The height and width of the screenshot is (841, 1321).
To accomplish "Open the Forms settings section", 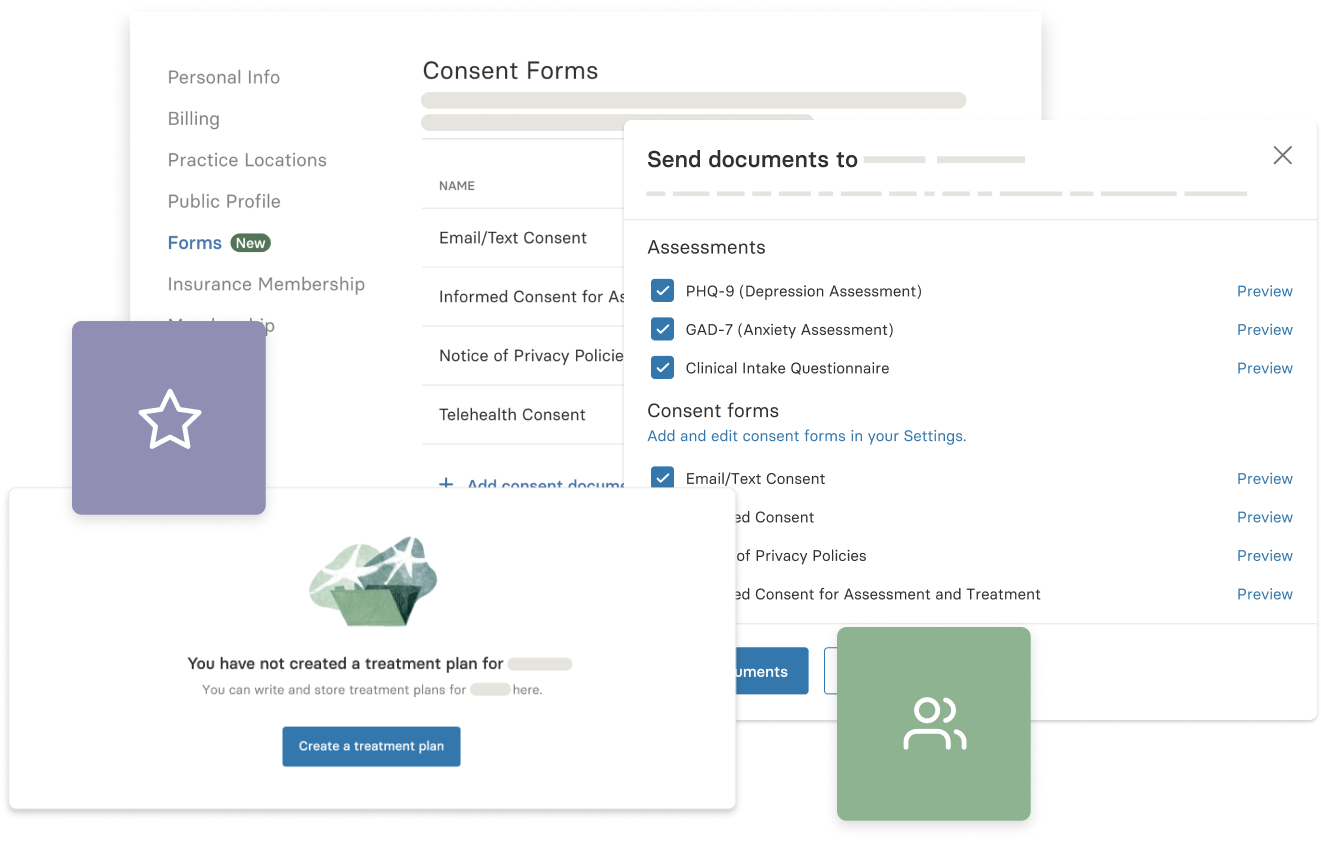I will click(x=195, y=243).
